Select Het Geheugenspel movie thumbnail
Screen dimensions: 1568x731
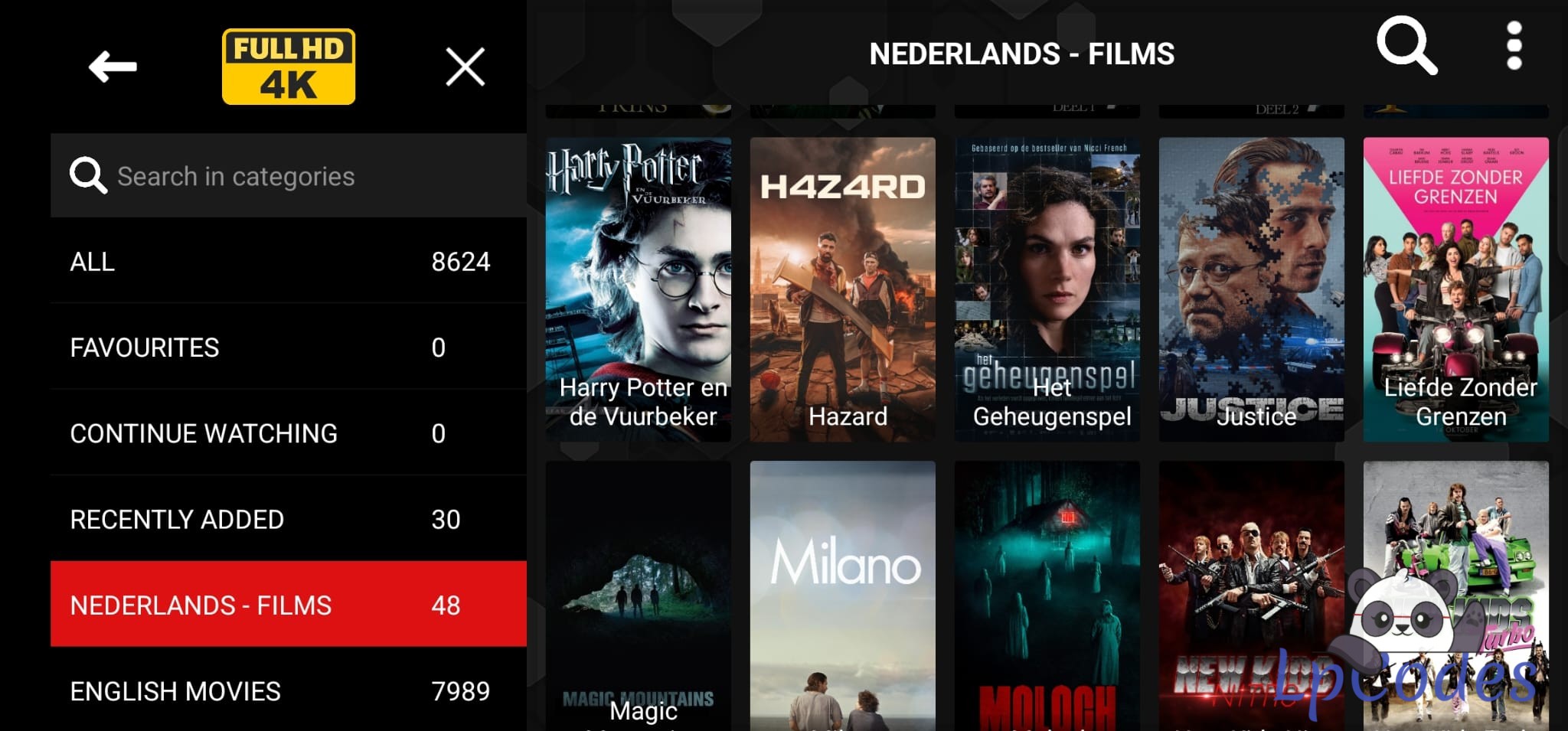(x=1047, y=289)
